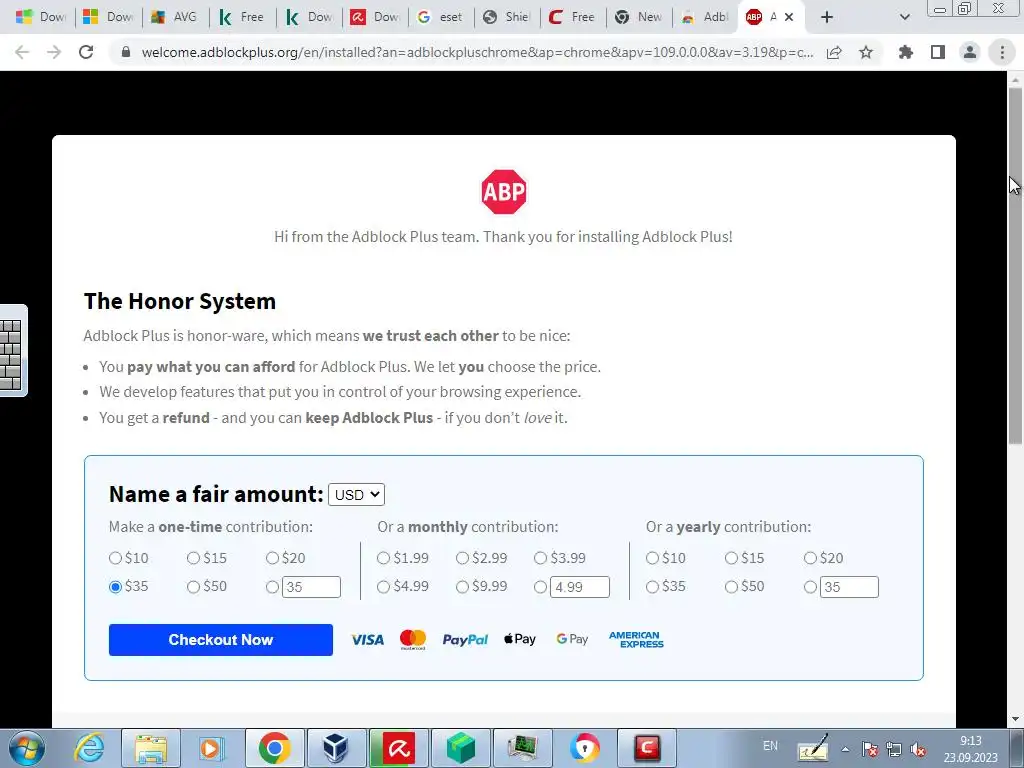Screen dimensions: 1024x768
Task: Select monthly $9.99 contribution
Action: click(x=462, y=586)
